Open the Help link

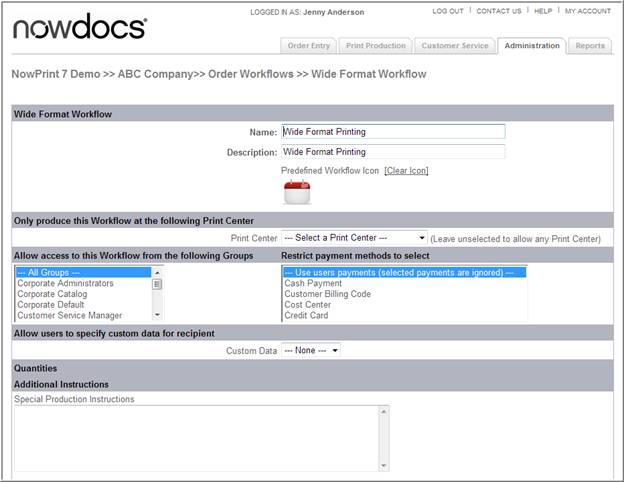coord(543,11)
